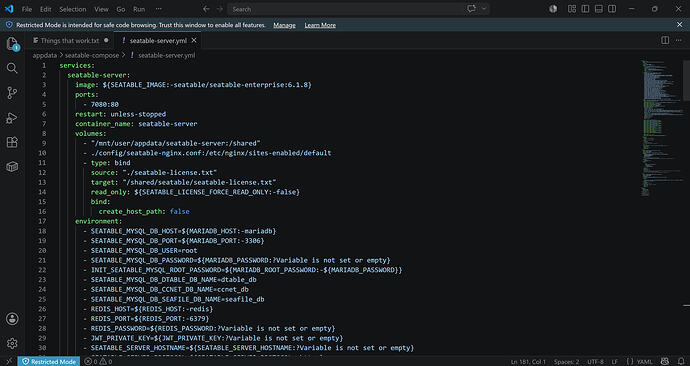This screenshot has width=690, height=366.
Task: Open the Manage gear icon
Action: (12, 343)
